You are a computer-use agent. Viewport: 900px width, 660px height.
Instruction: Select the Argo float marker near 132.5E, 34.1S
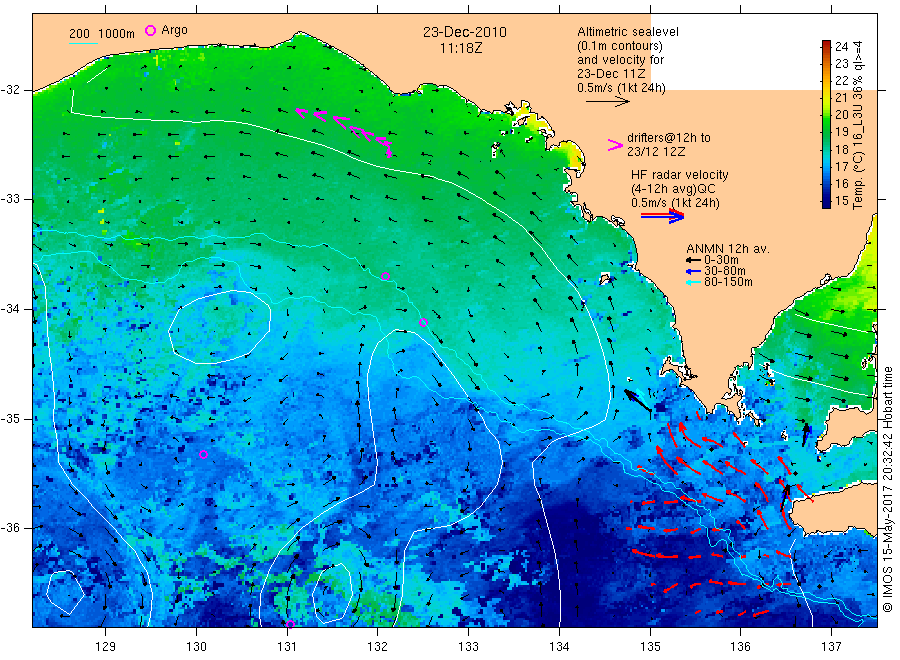[x=423, y=323]
